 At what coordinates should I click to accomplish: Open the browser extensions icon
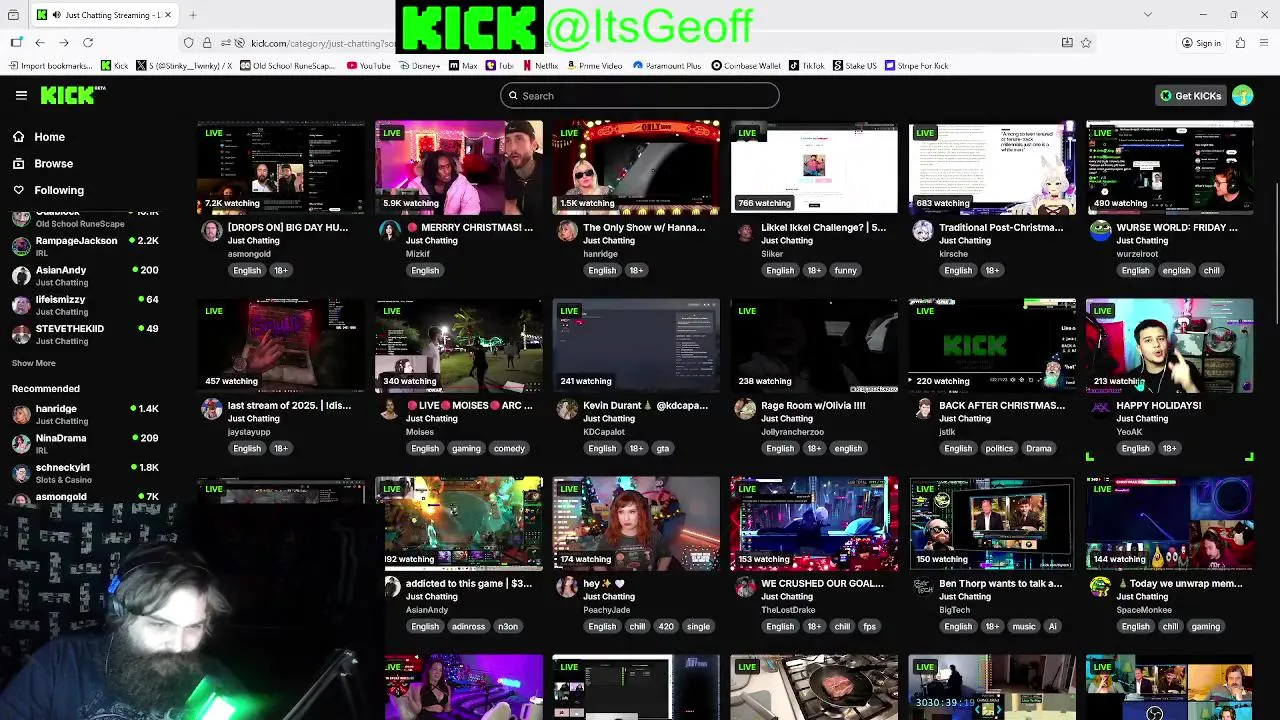coord(1240,42)
